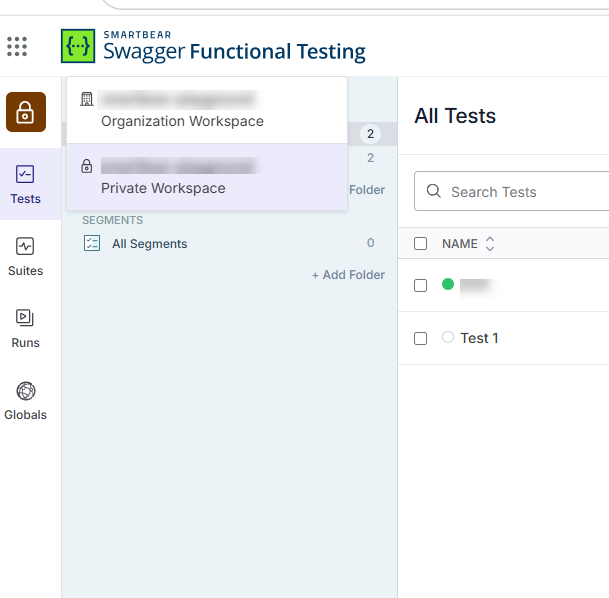Open the brown lock workspace switcher
Screen dimensions: 609x598
pyautogui.click(x=26, y=112)
